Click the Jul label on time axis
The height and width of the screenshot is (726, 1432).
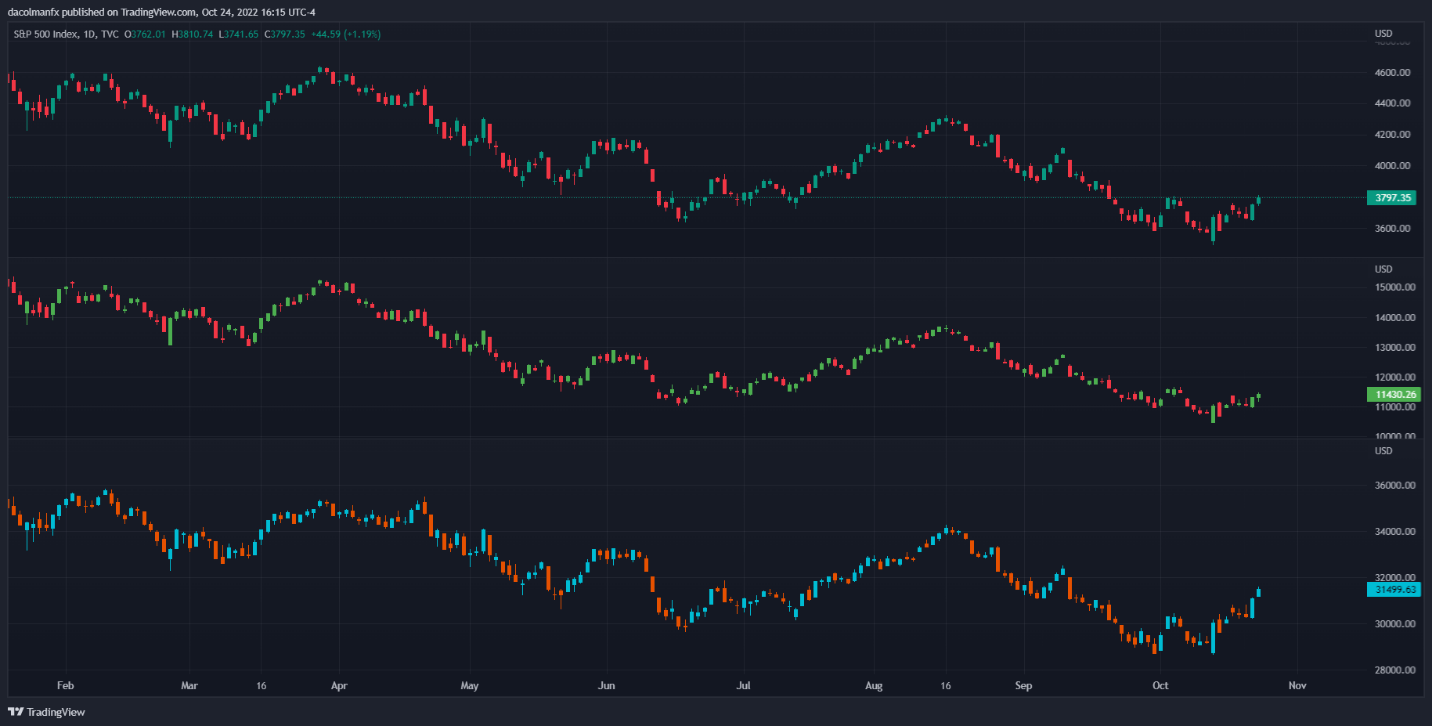[743, 687]
